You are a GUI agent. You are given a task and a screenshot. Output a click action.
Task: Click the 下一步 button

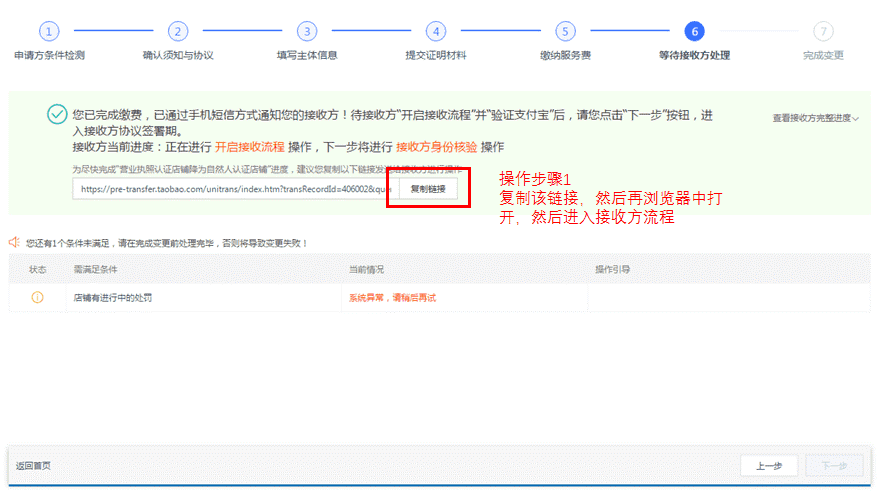click(833, 466)
